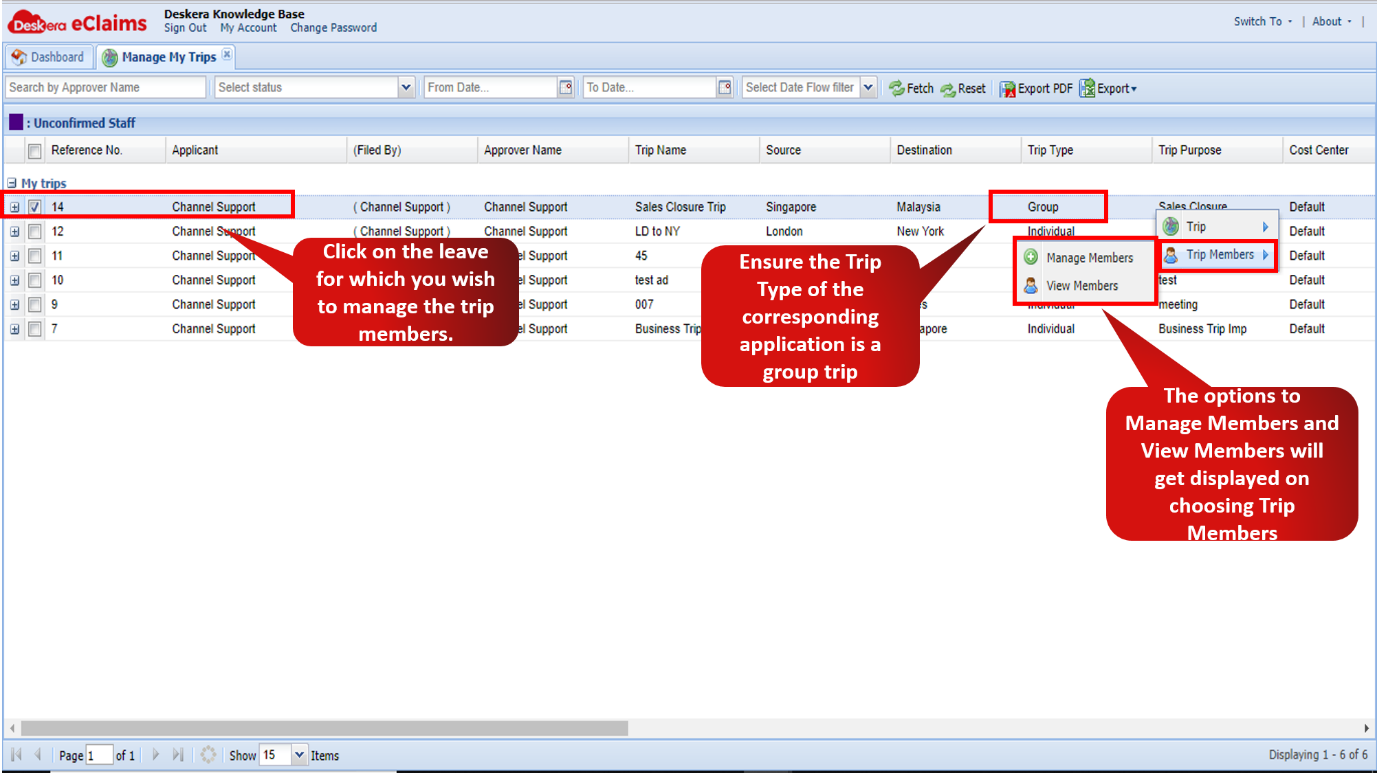
Task: Click the Deskera eClaims logo
Action: (77, 22)
